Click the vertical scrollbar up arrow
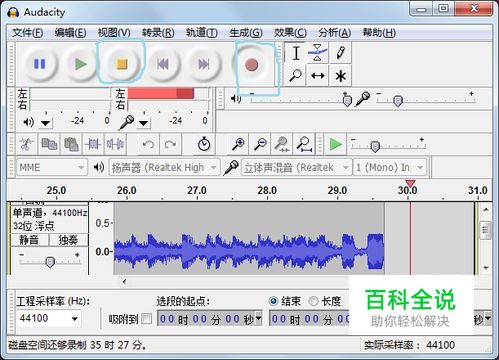The height and width of the screenshot is (360, 499). (x=486, y=209)
